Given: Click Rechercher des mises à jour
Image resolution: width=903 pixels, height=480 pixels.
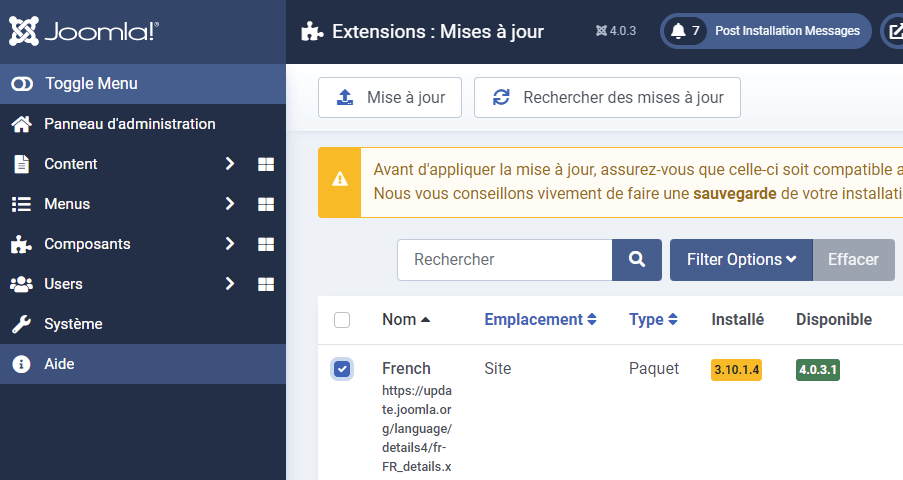Looking at the screenshot, I should click(x=607, y=97).
